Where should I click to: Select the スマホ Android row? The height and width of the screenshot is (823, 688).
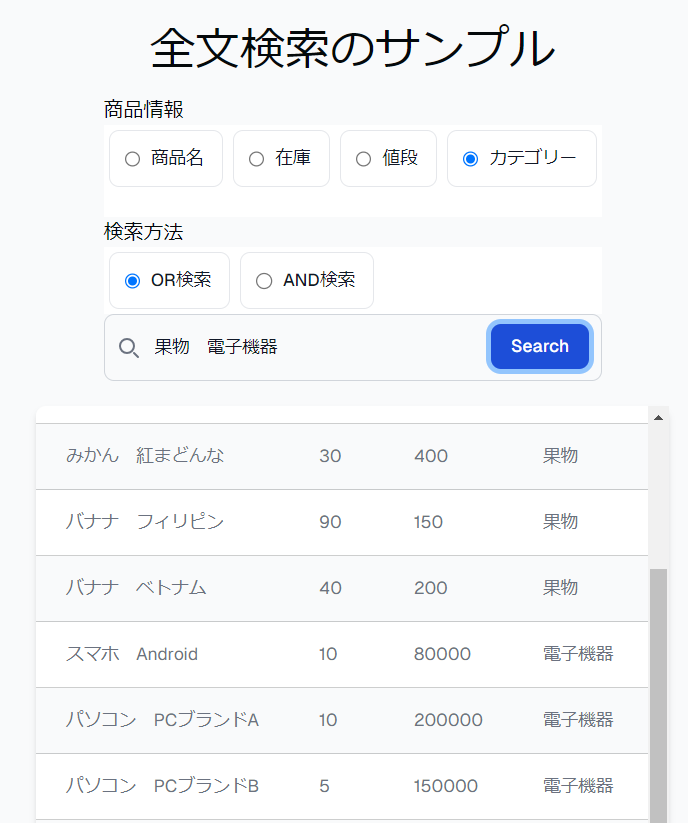132,654
